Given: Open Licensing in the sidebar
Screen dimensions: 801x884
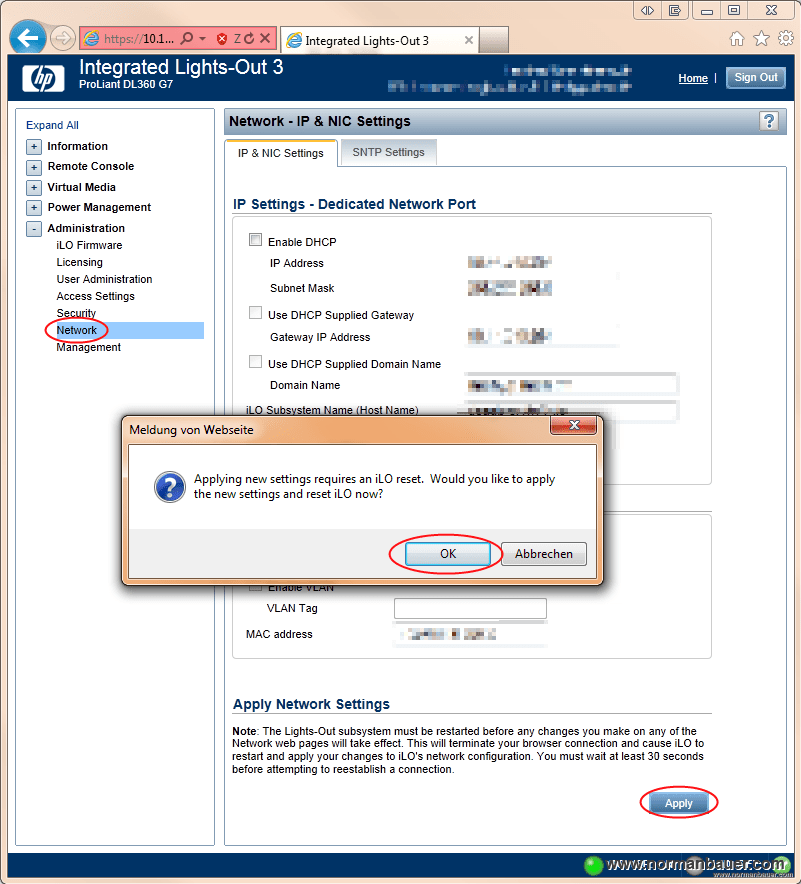Looking at the screenshot, I should (x=79, y=262).
